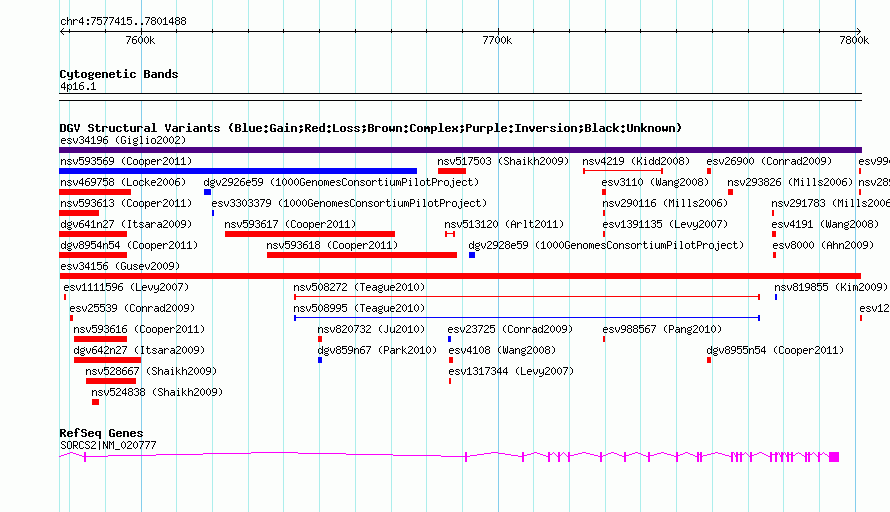
Task: Select the 4p16.1 band label
Action: [x=78, y=87]
